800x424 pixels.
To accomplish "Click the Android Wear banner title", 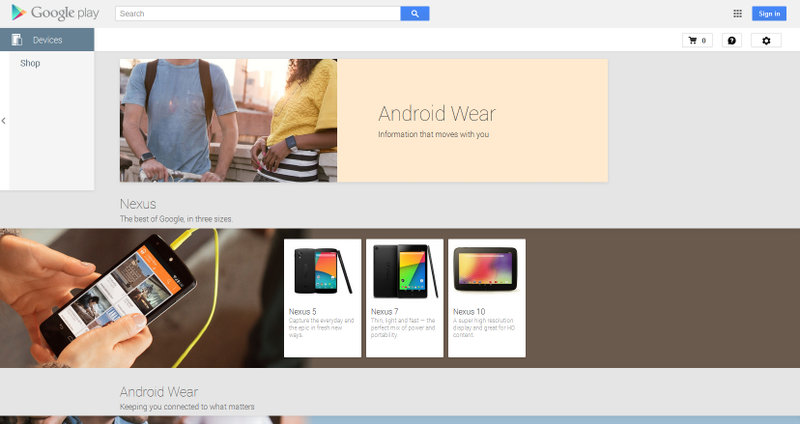I will (x=437, y=113).
